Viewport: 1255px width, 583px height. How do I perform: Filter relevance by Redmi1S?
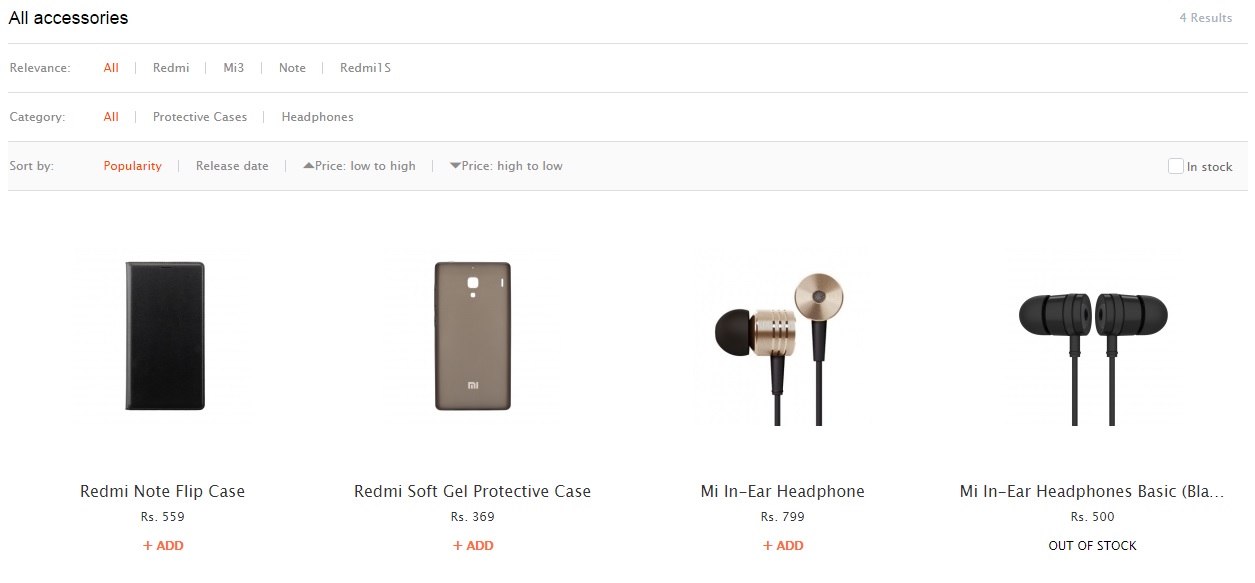pyautogui.click(x=365, y=68)
